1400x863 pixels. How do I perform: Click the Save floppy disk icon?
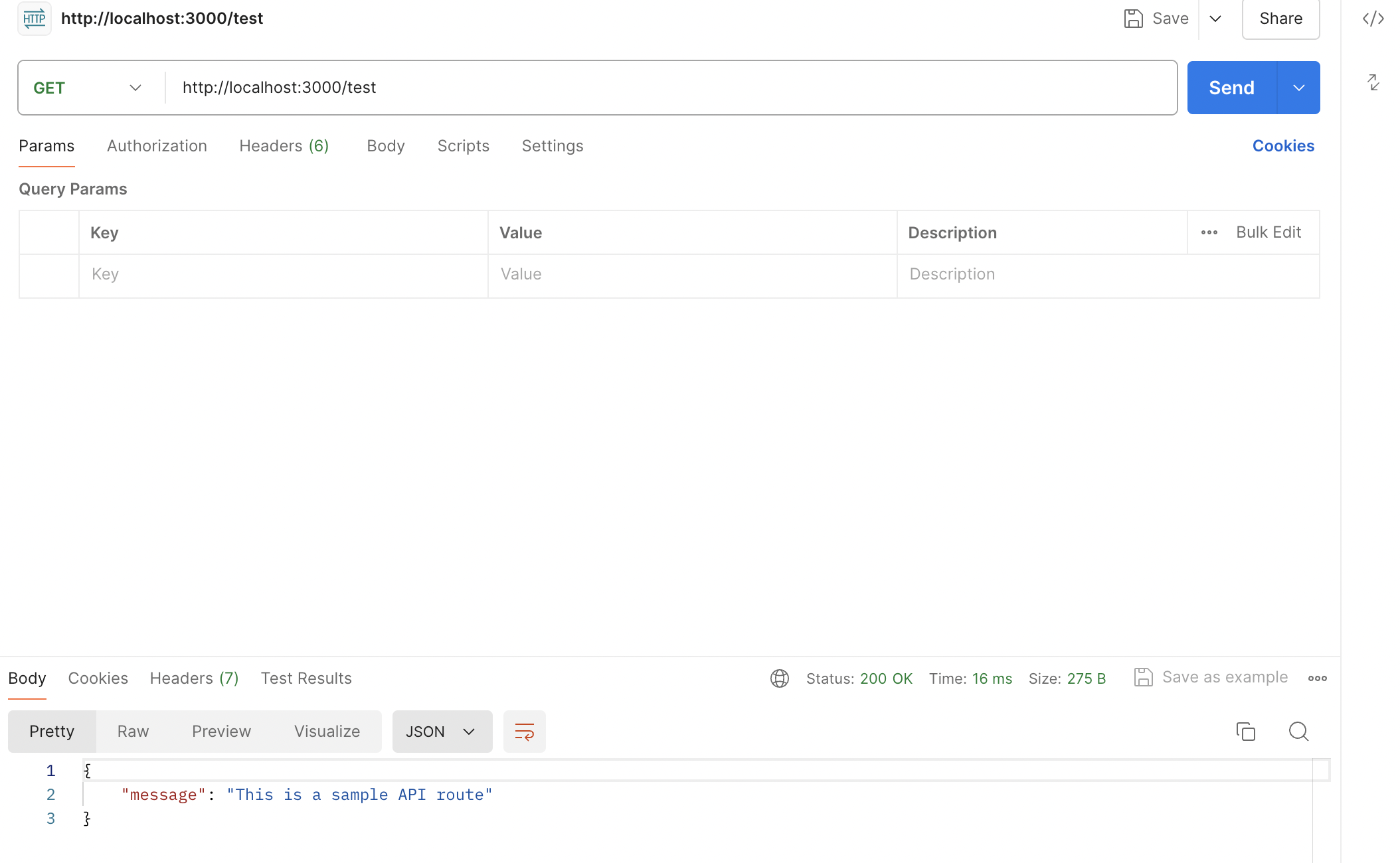pyautogui.click(x=1133, y=19)
